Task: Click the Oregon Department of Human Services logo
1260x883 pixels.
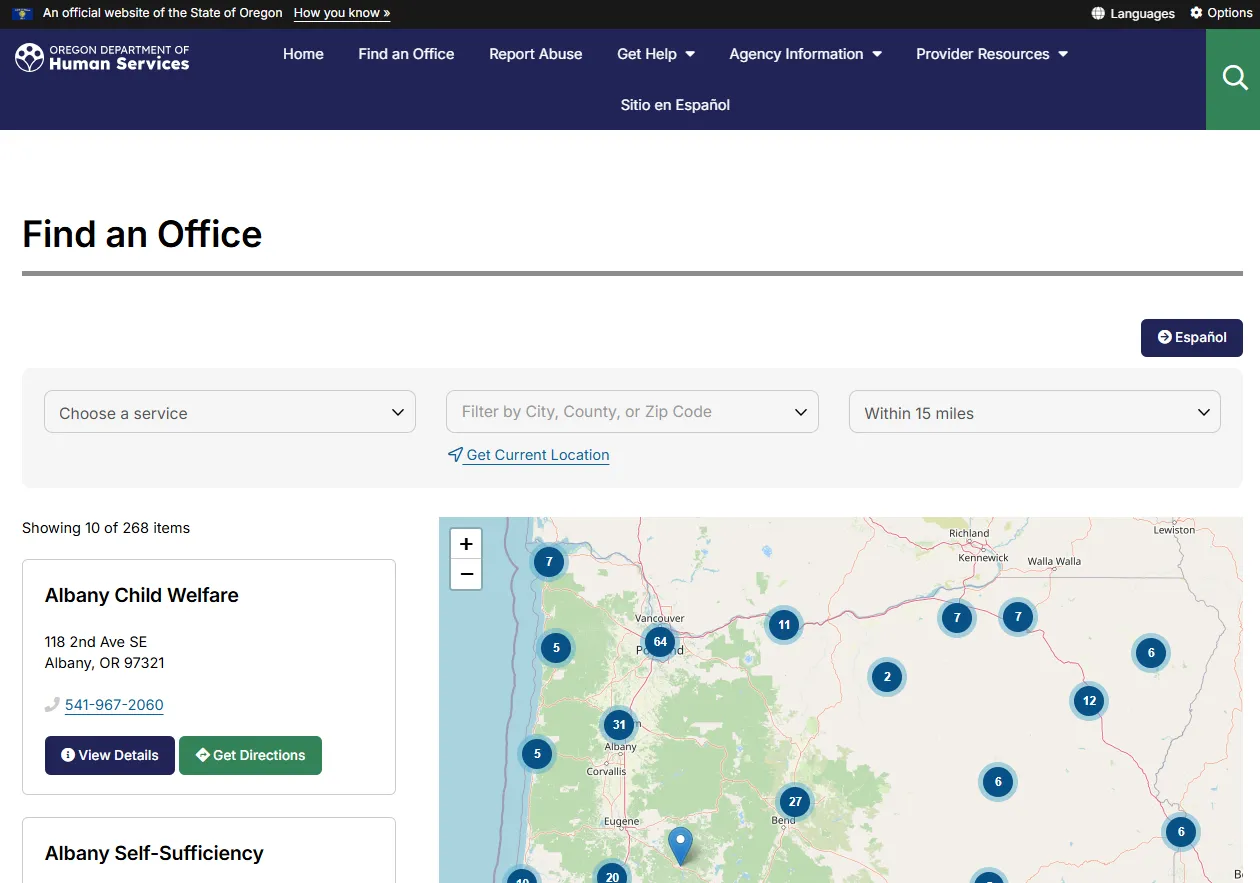Action: (x=102, y=57)
